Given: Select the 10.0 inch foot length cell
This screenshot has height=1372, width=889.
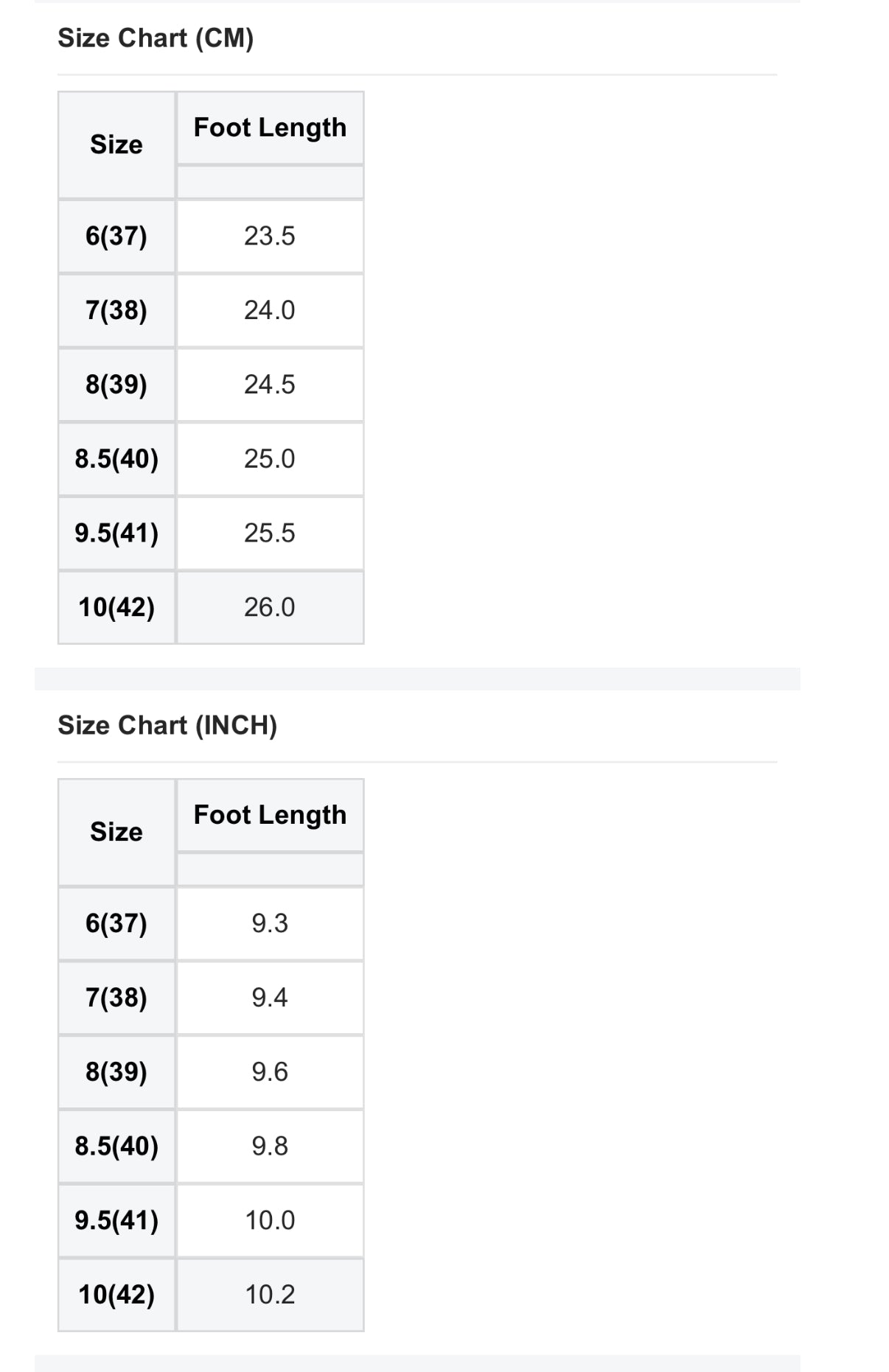Looking at the screenshot, I should point(270,1221).
